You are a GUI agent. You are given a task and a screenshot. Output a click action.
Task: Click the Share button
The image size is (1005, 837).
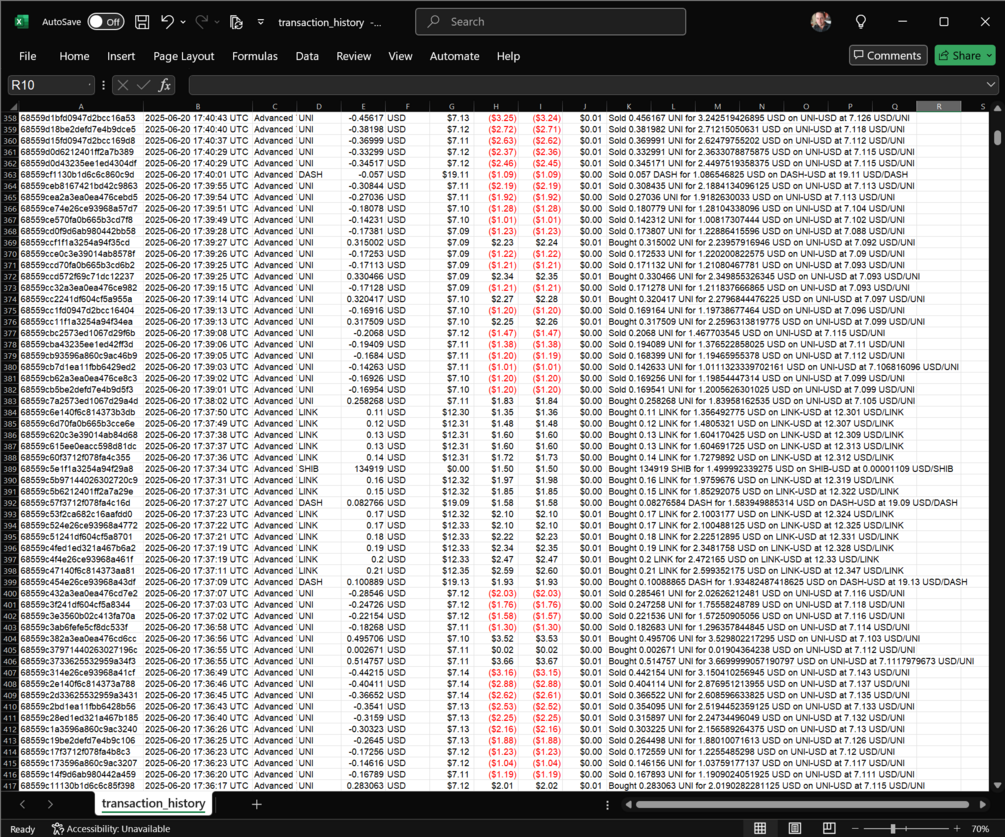coord(965,56)
